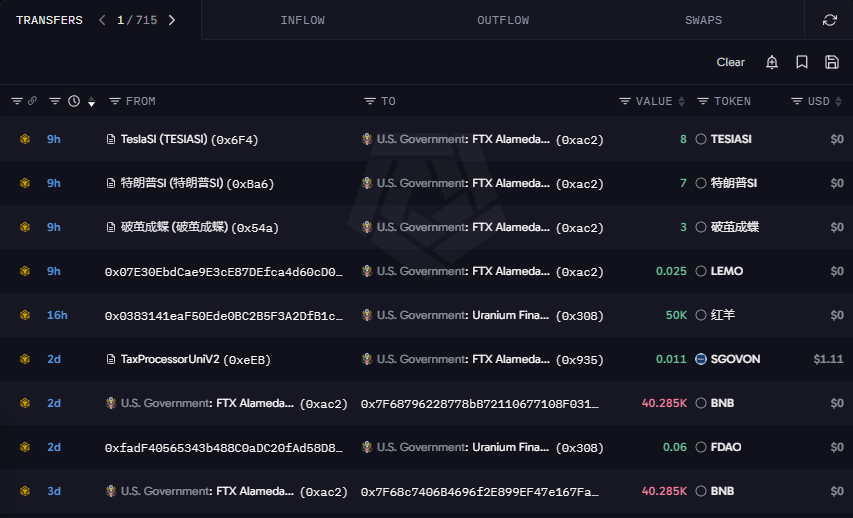Go to previous transfers page arrow
853x518 pixels.
(x=102, y=20)
